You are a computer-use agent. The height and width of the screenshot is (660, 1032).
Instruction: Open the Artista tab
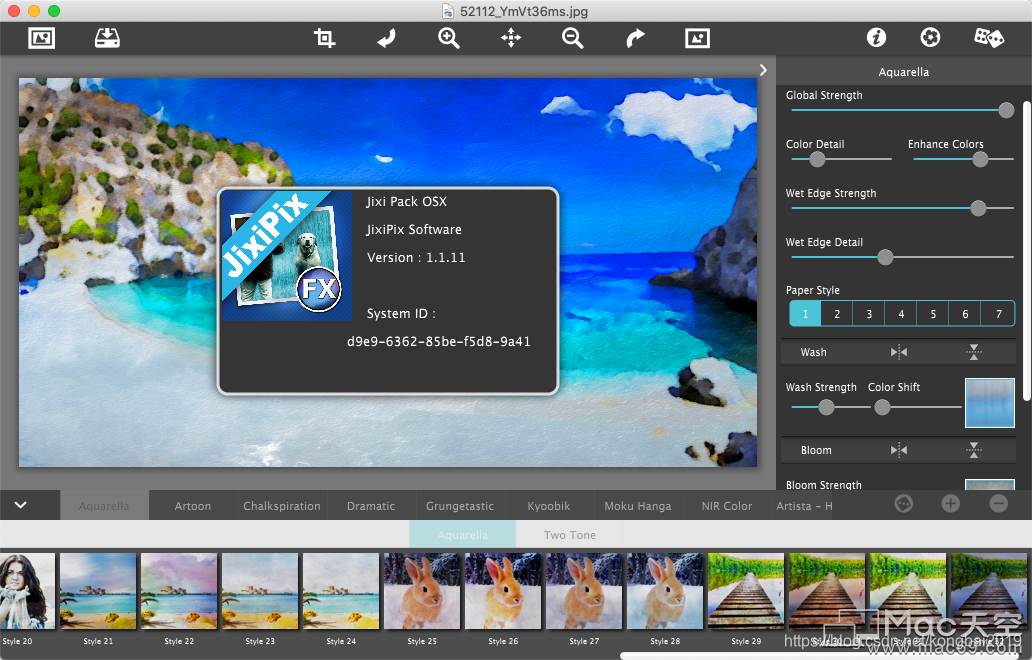[804, 506]
